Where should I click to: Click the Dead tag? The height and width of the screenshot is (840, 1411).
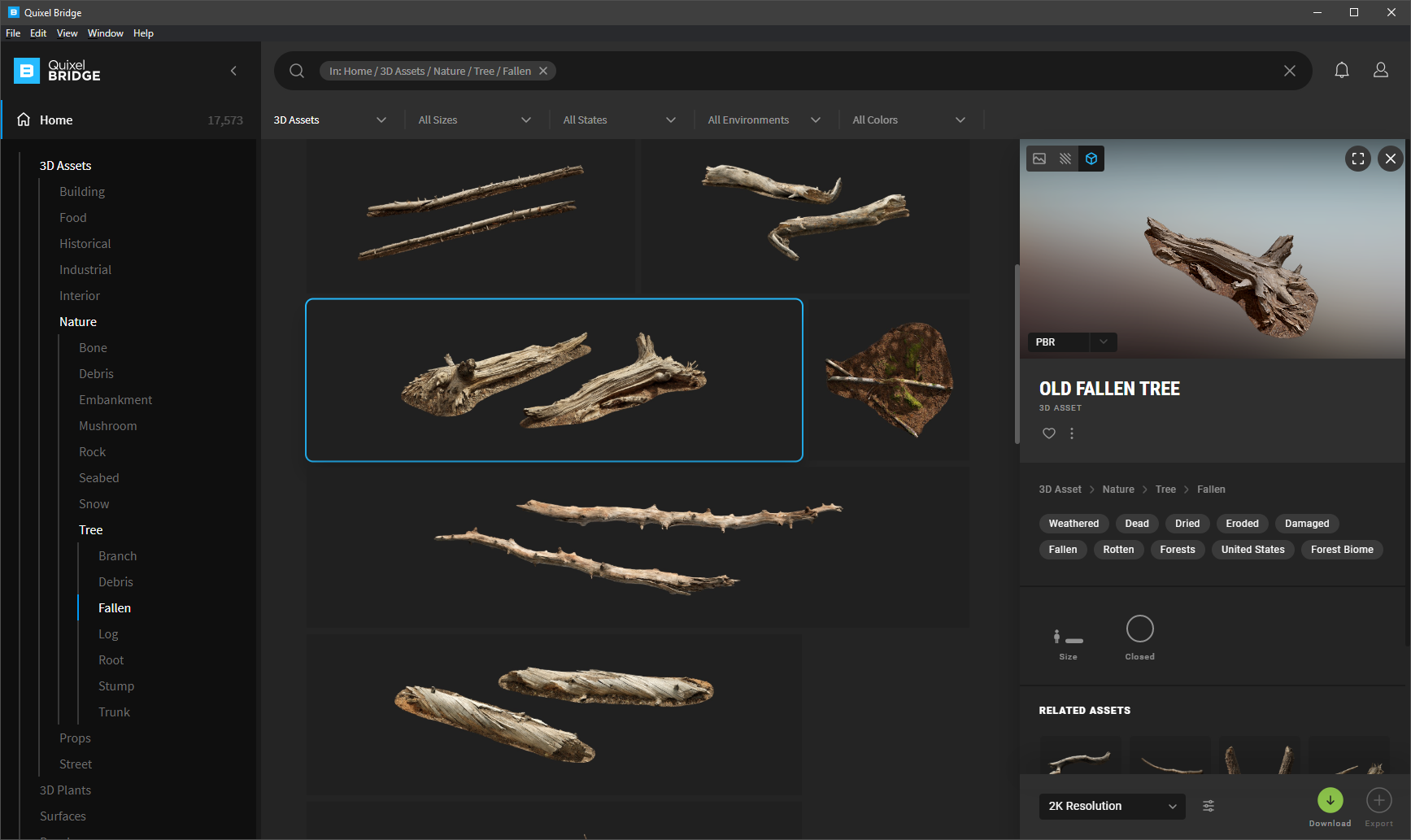(1137, 524)
